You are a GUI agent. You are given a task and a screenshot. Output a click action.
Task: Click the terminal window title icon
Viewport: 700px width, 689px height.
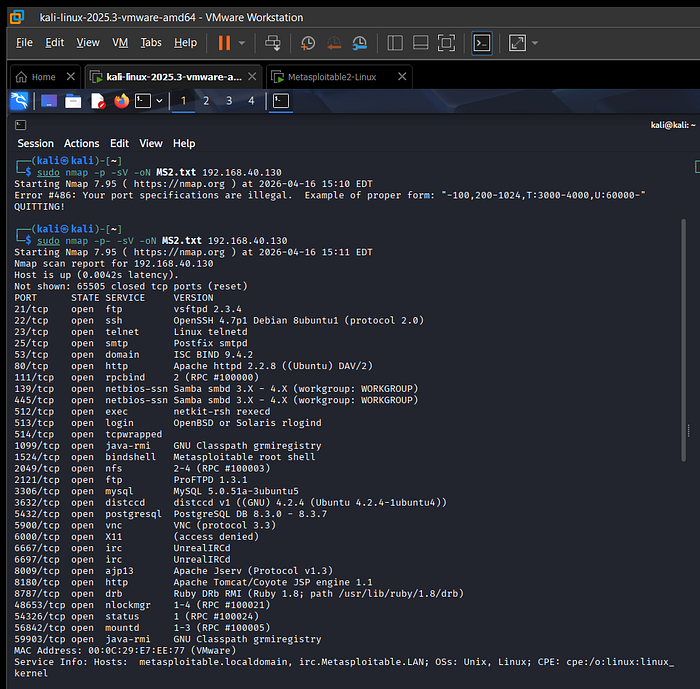point(21,125)
